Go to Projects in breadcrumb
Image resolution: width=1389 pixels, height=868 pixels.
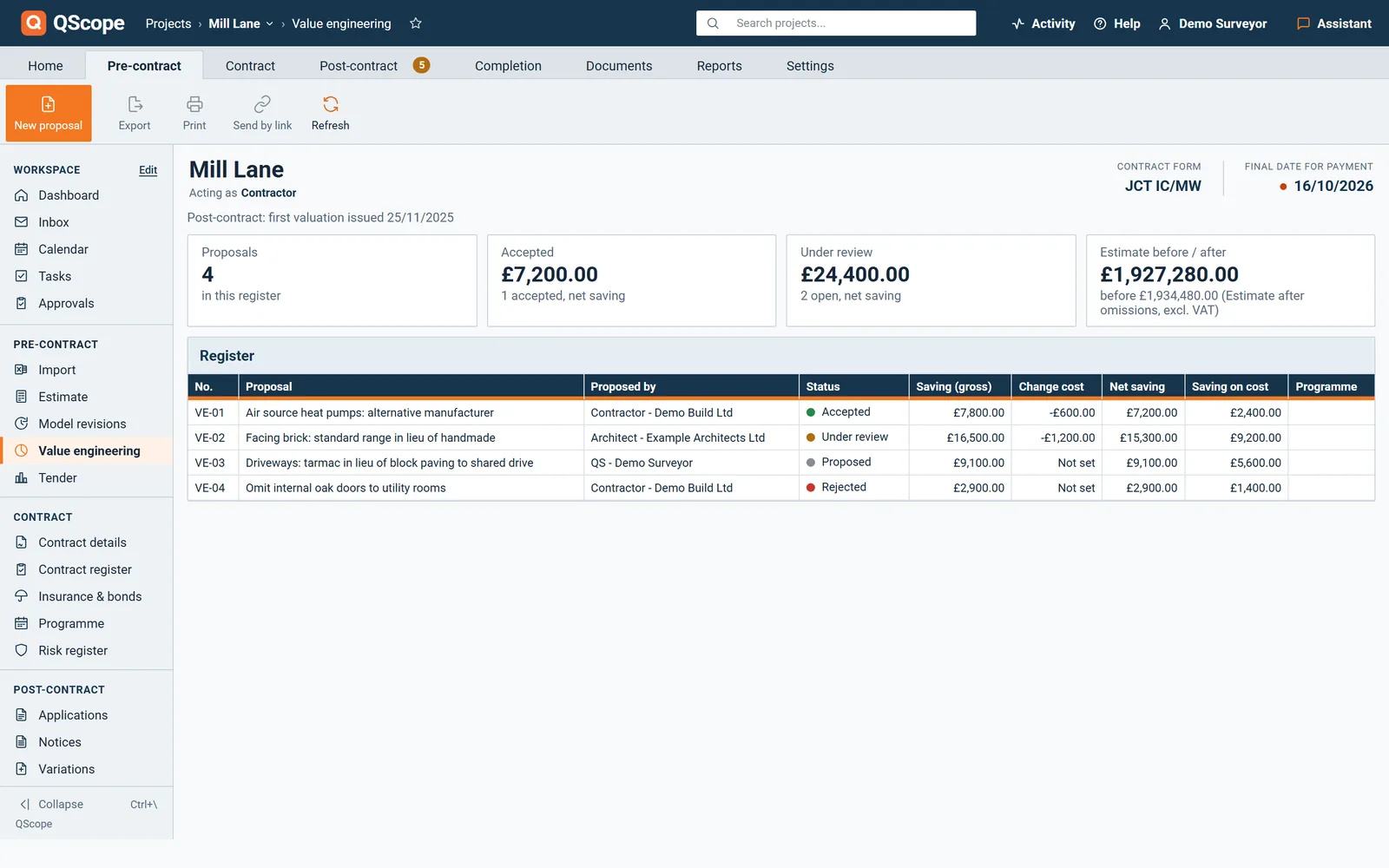tap(168, 23)
